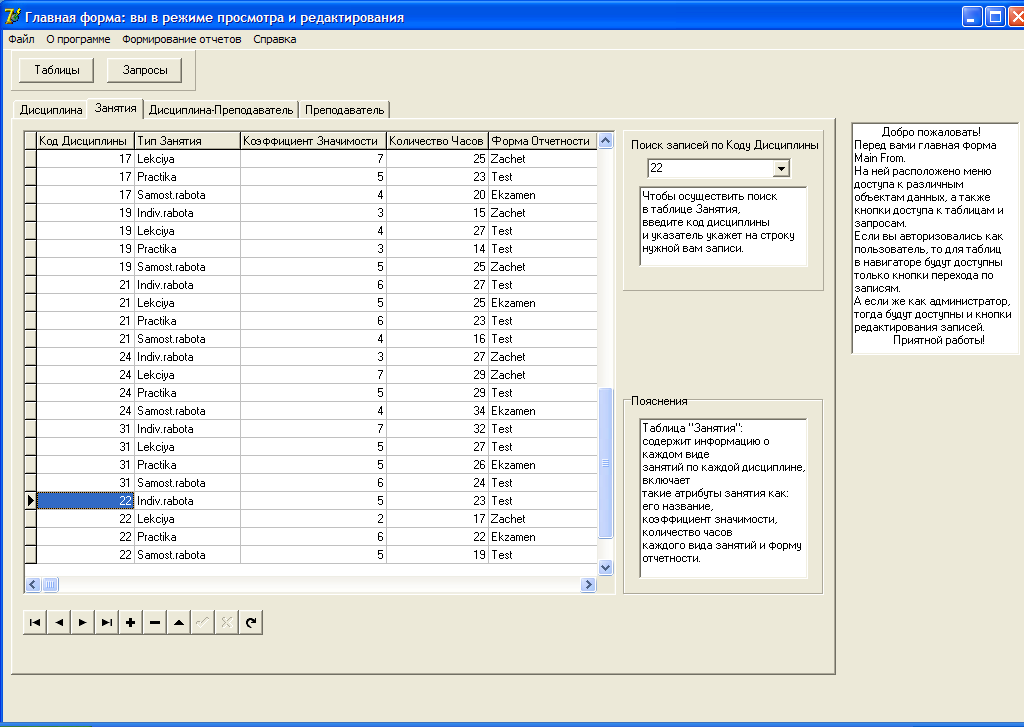This screenshot has width=1024, height=727.
Task: Switch to the Дисциплина tab
Action: pyautogui.click(x=51, y=110)
